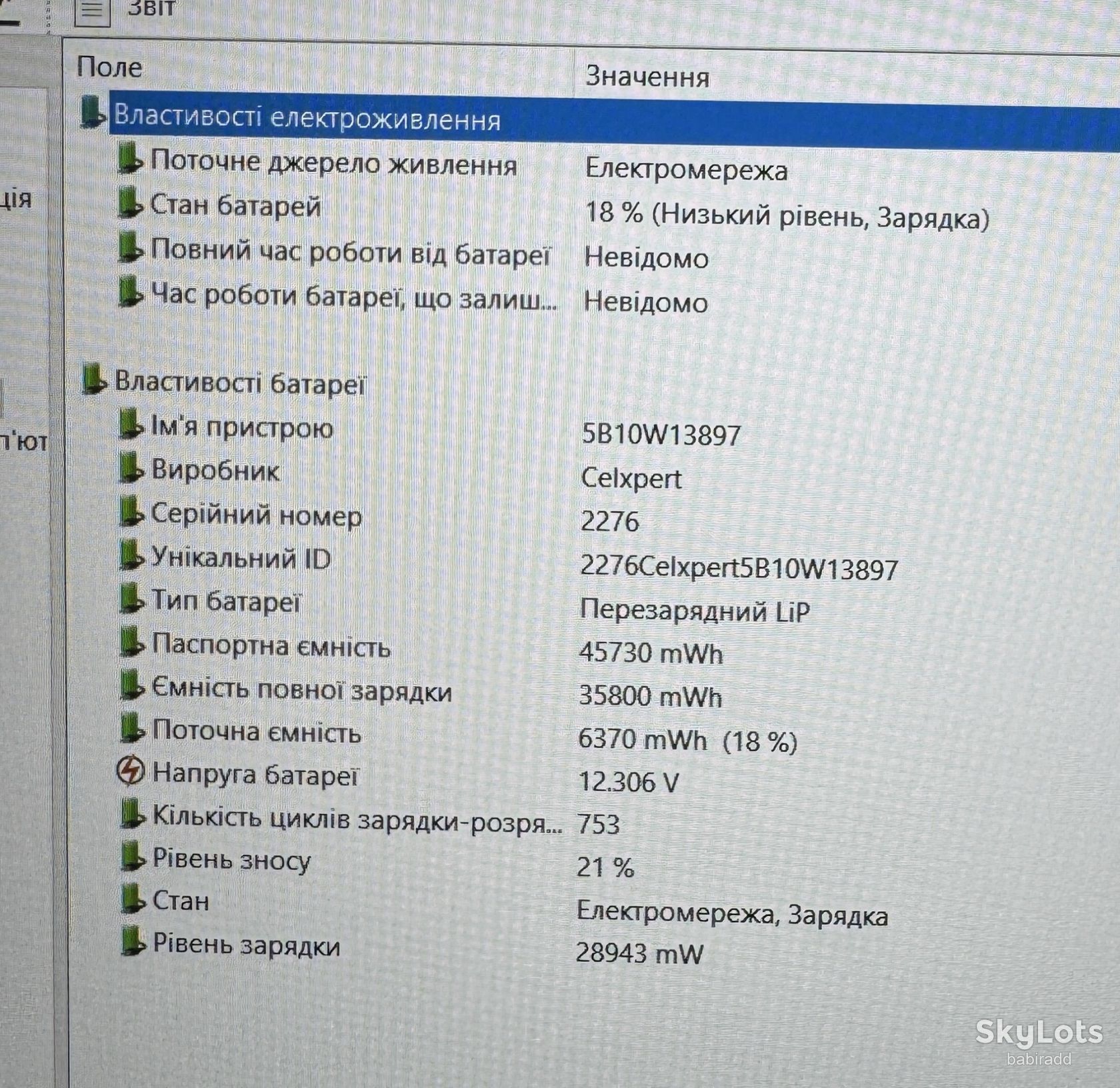Select the '5B10W13897' device name value
Image resolution: width=1120 pixels, height=1088 pixels.
661,435
